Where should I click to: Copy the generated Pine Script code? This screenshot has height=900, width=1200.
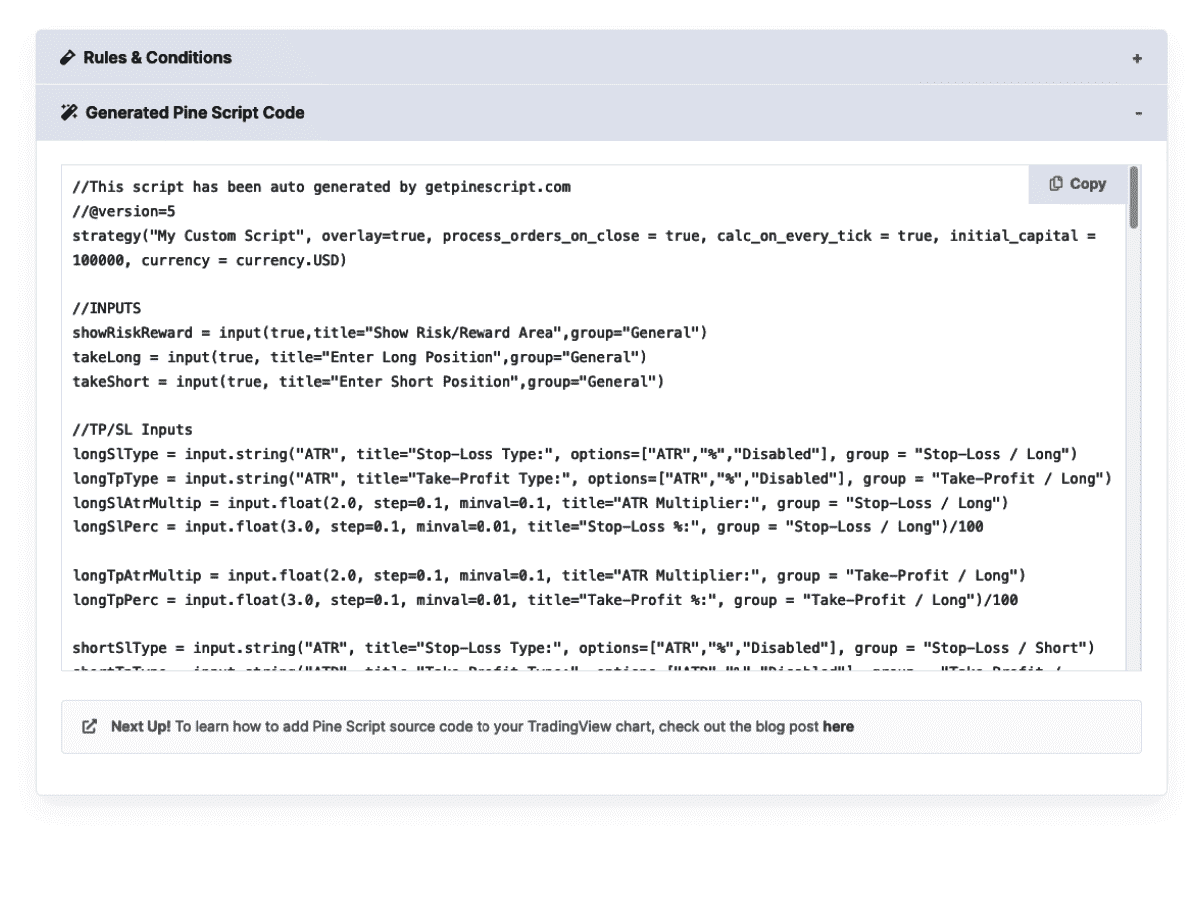(x=1077, y=184)
